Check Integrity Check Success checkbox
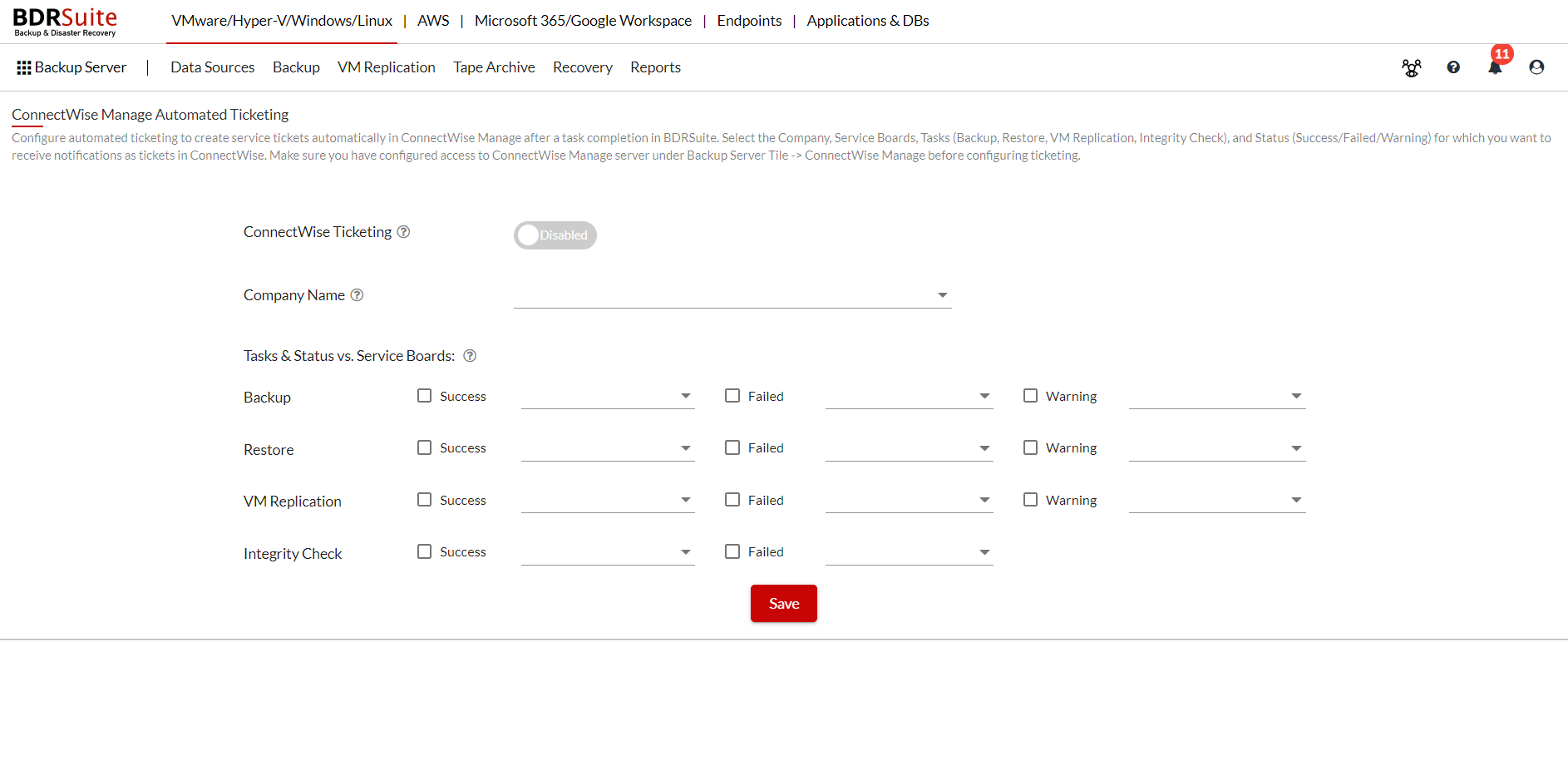 (424, 551)
